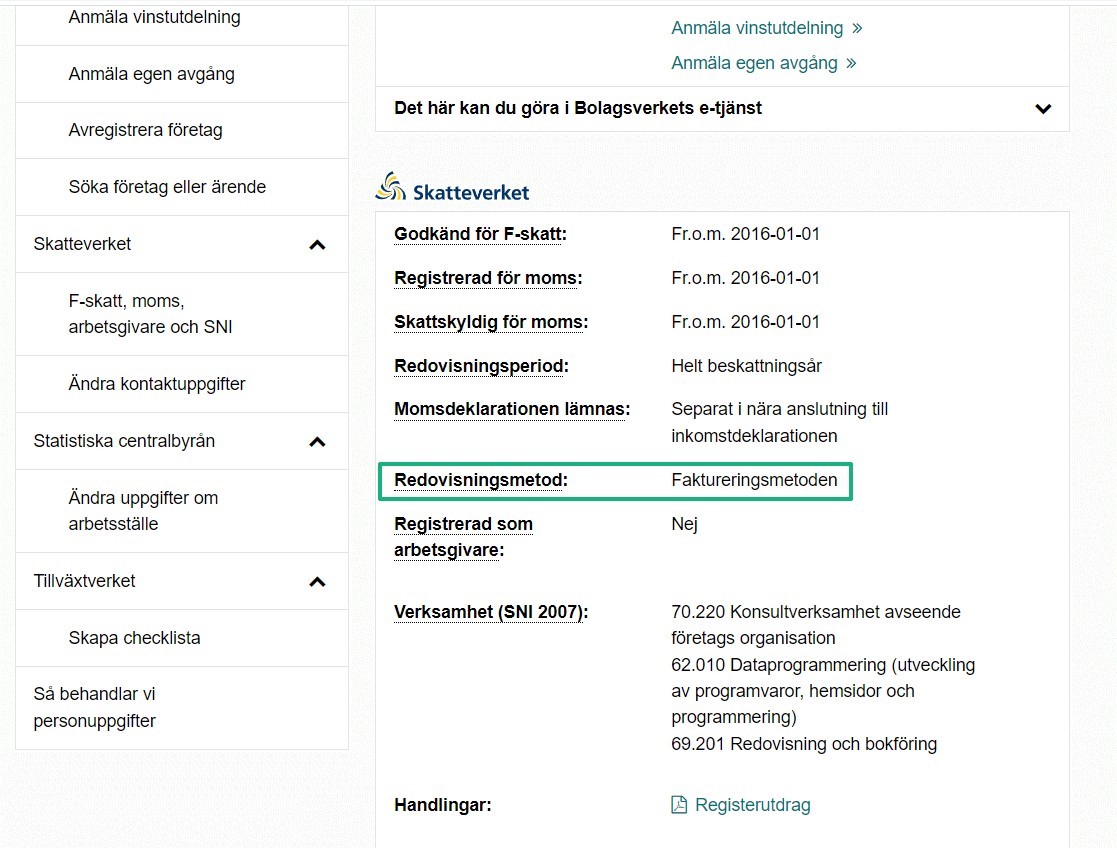Expand 'Det här kan du göra i Bolagsverkets e-tjänst'
Screen dimensions: 1117x848
tap(1043, 109)
